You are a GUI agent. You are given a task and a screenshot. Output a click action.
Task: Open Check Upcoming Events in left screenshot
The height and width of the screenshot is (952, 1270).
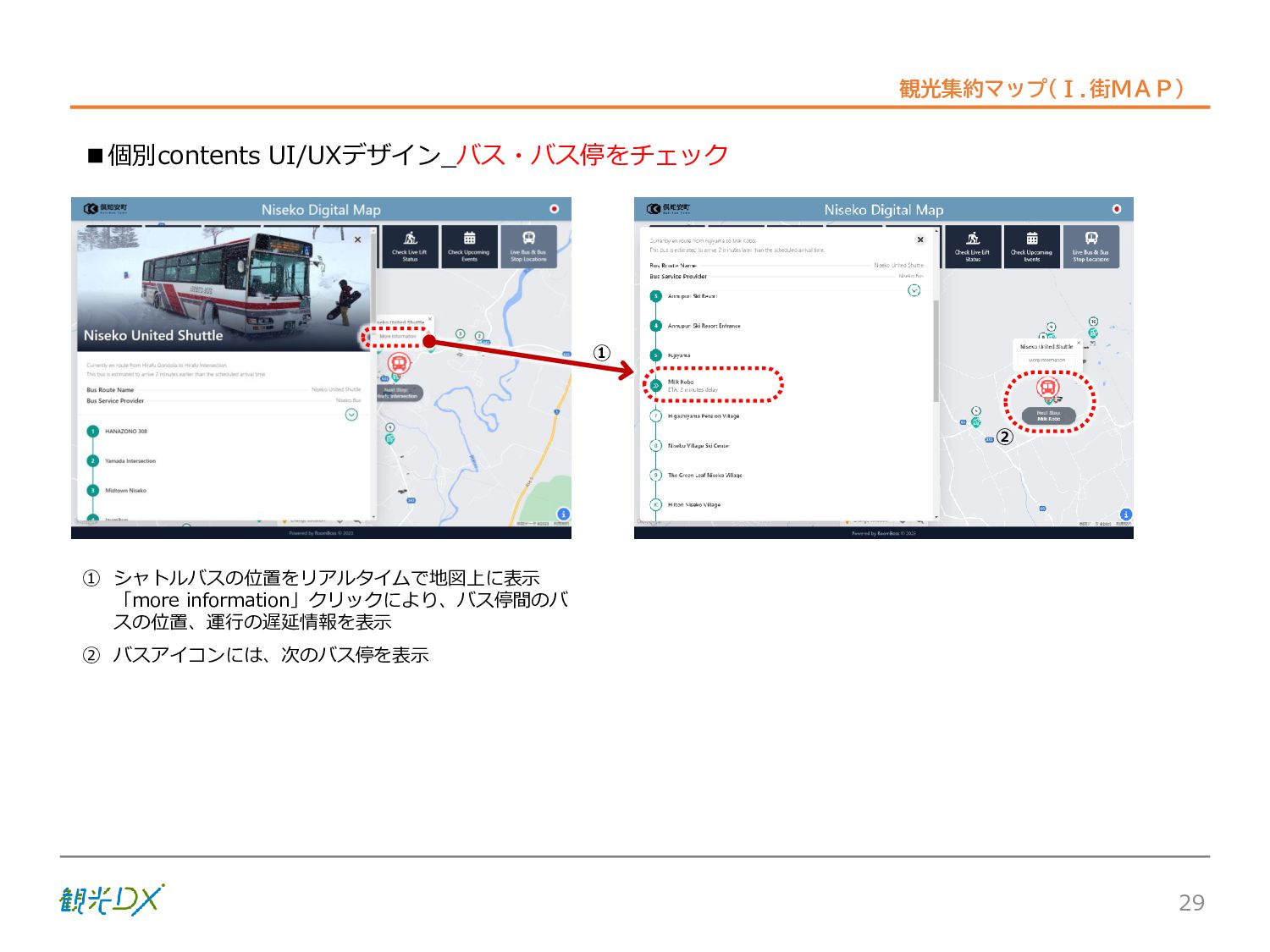coord(469,246)
